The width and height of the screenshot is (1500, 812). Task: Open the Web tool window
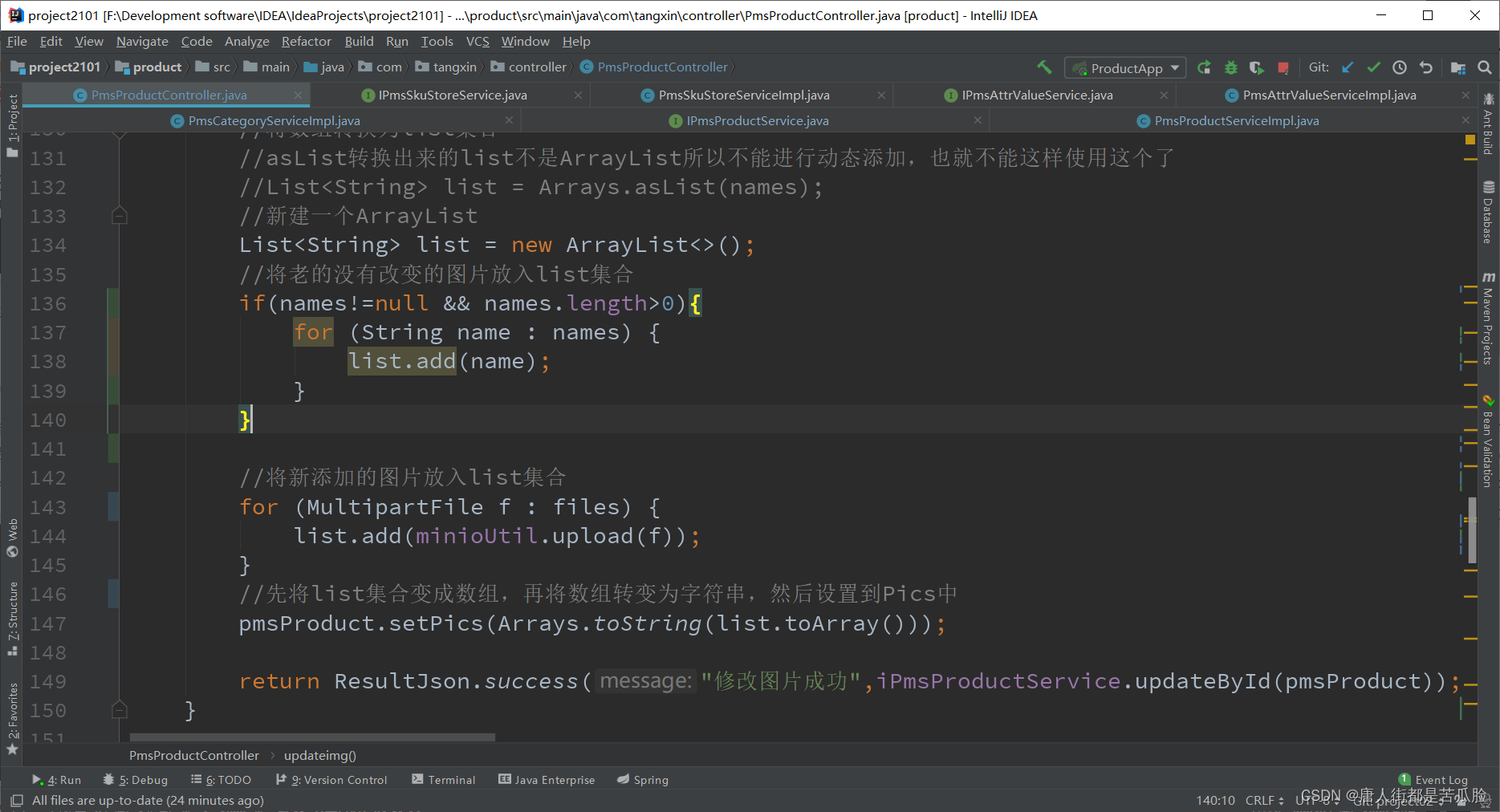tap(12, 538)
